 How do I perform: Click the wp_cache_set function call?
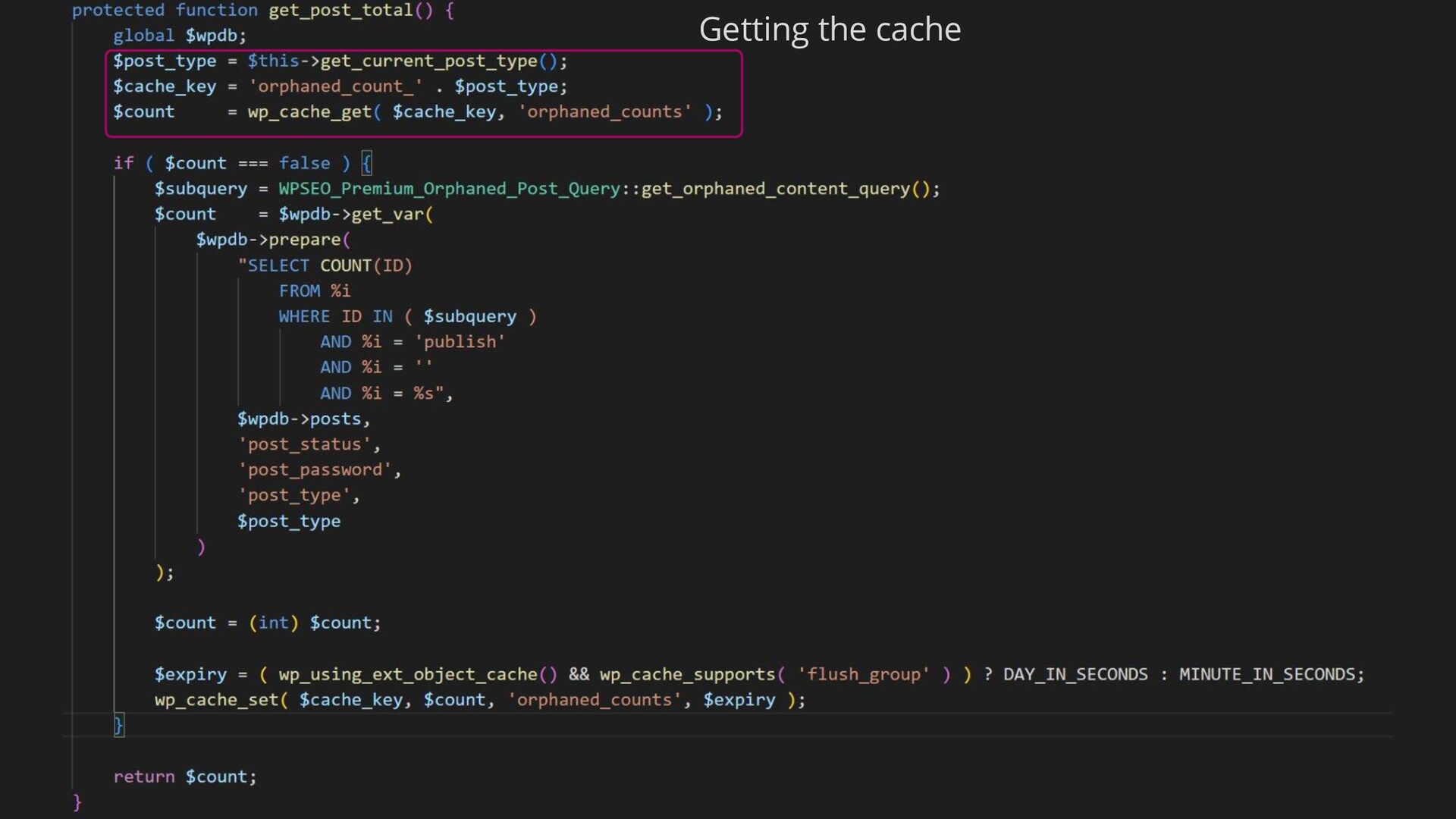tap(217, 700)
